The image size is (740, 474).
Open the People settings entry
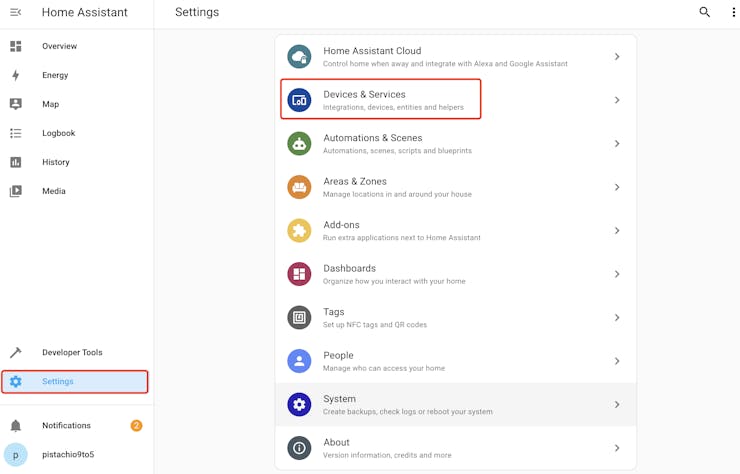tap(455, 361)
